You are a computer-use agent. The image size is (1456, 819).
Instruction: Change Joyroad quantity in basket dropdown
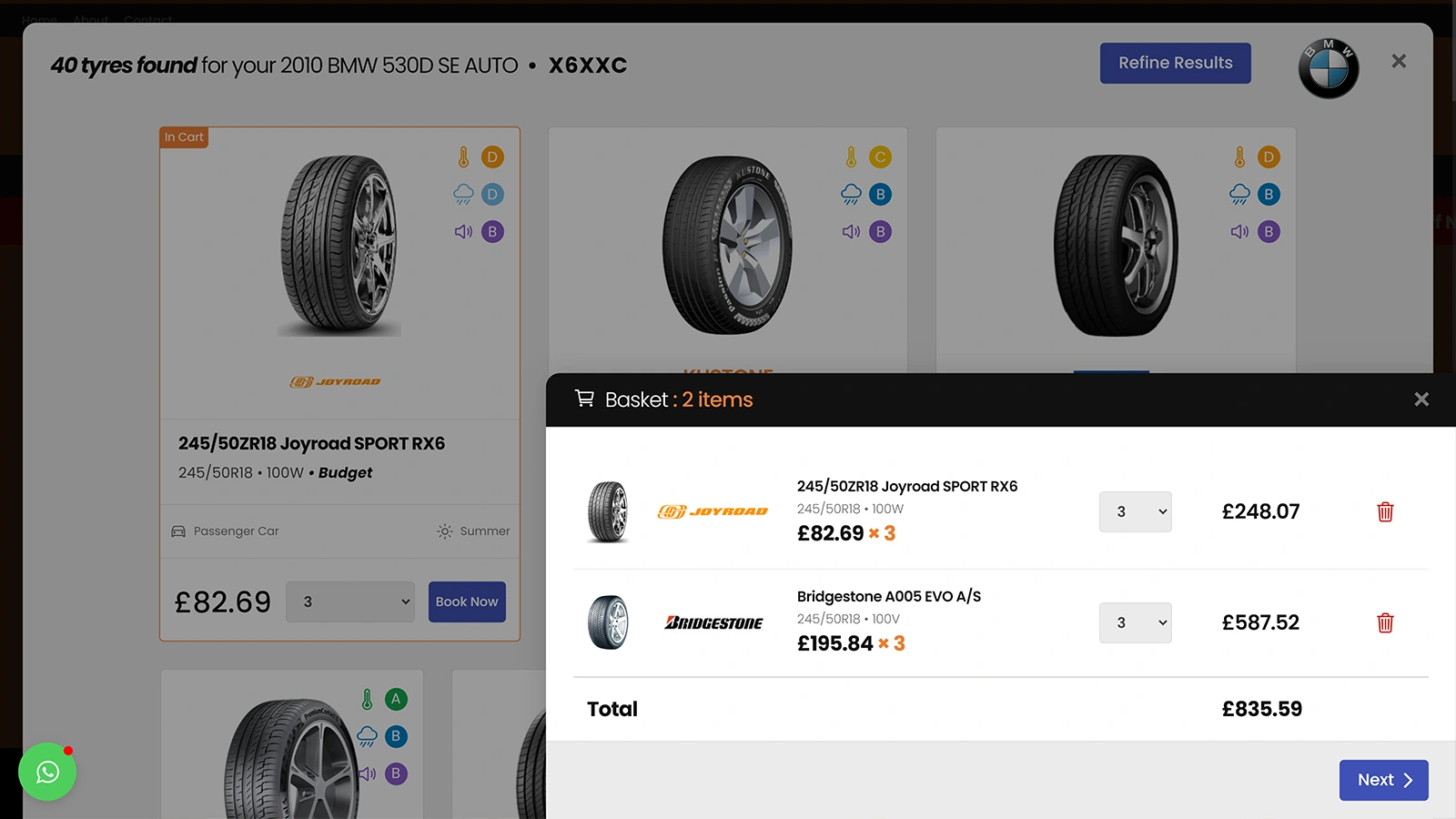[x=1135, y=511]
